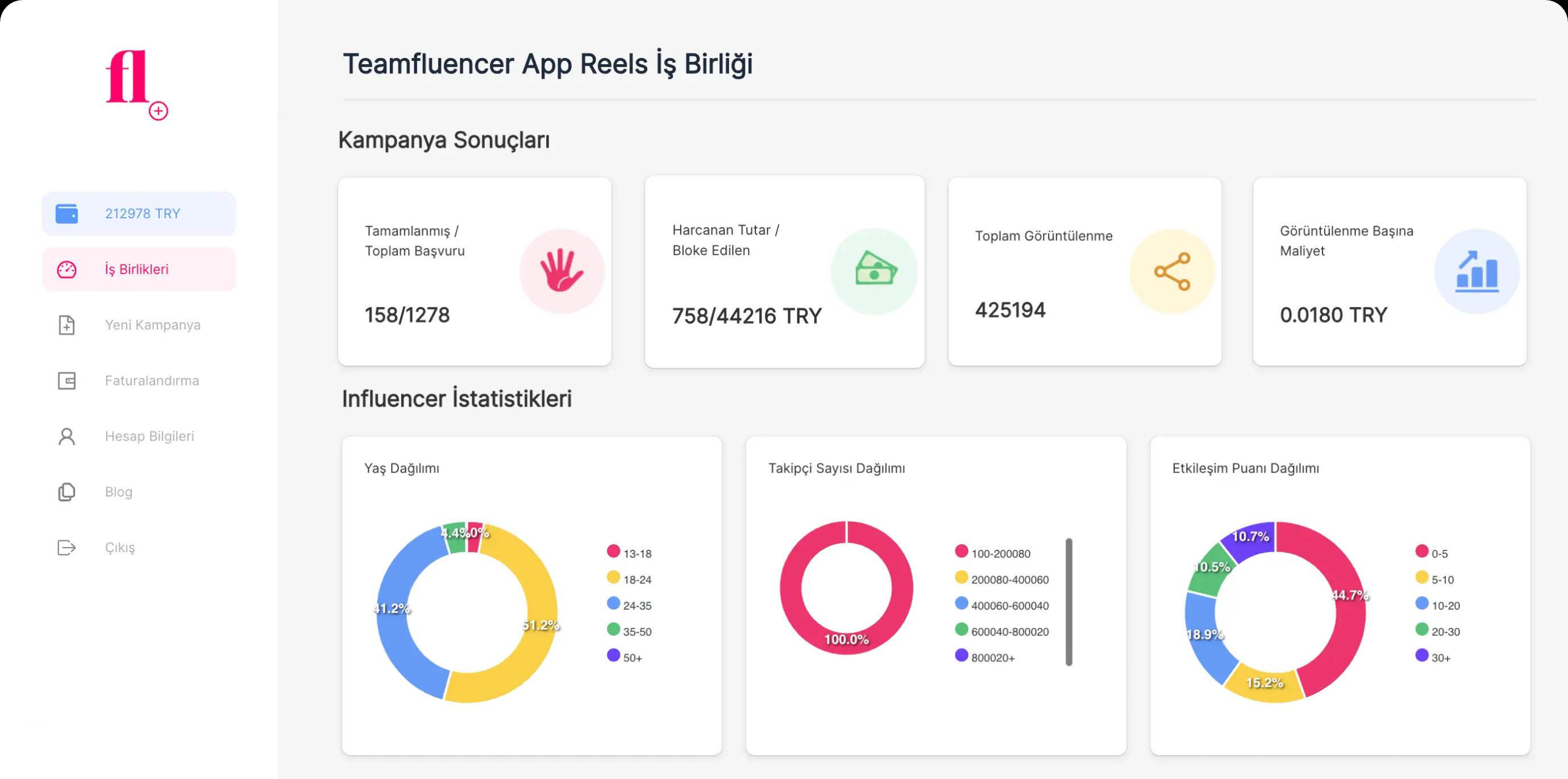Open the 212978 TRY balance item
The height and width of the screenshot is (779, 1568).
(139, 214)
